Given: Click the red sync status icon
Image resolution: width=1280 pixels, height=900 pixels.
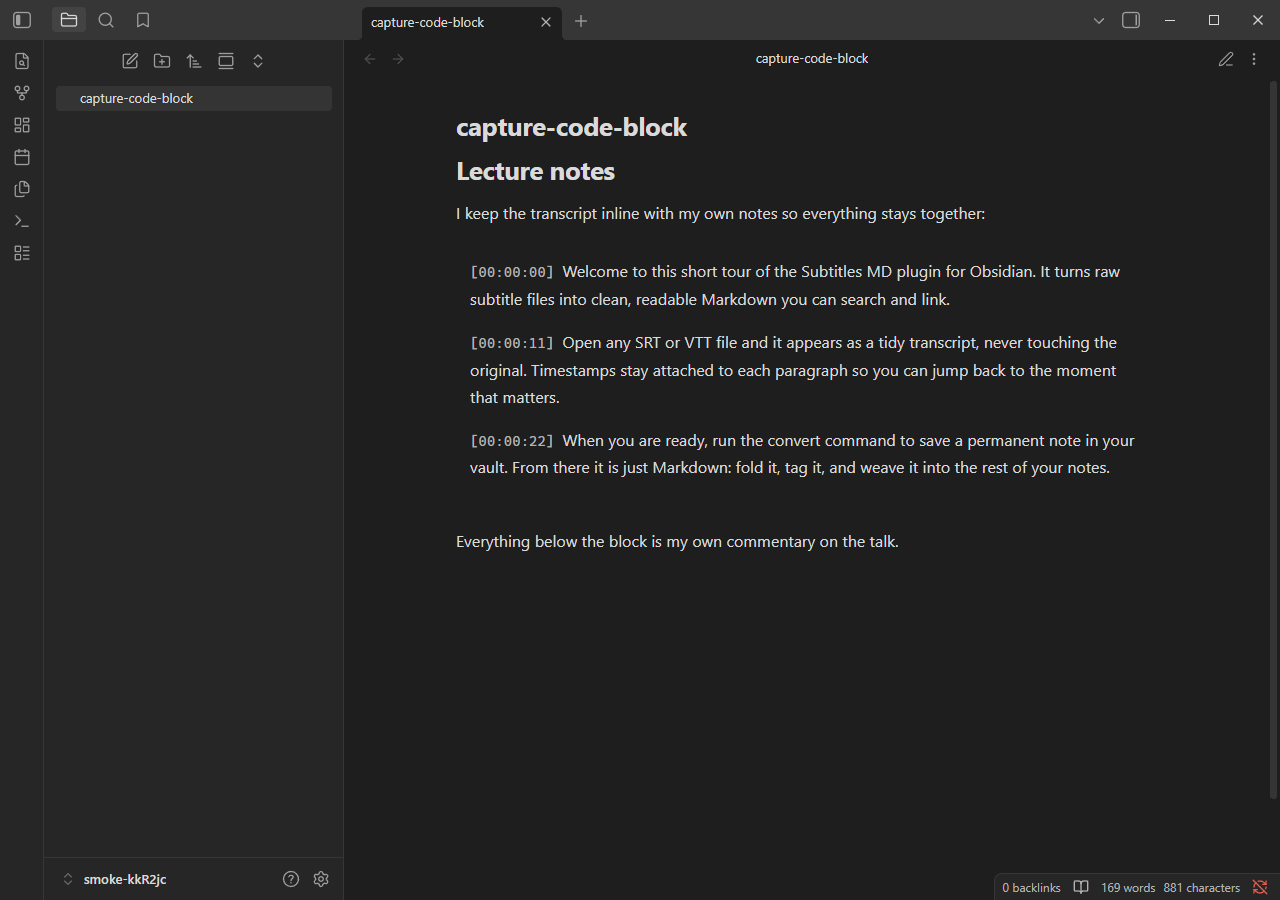Looking at the screenshot, I should (x=1260, y=887).
